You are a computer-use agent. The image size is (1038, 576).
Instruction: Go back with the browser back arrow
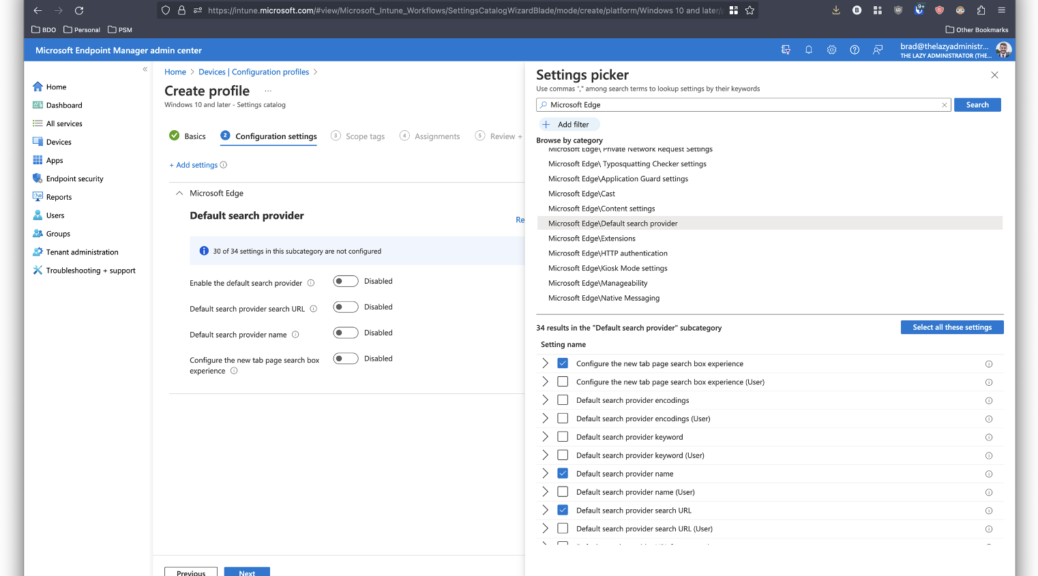(38, 11)
